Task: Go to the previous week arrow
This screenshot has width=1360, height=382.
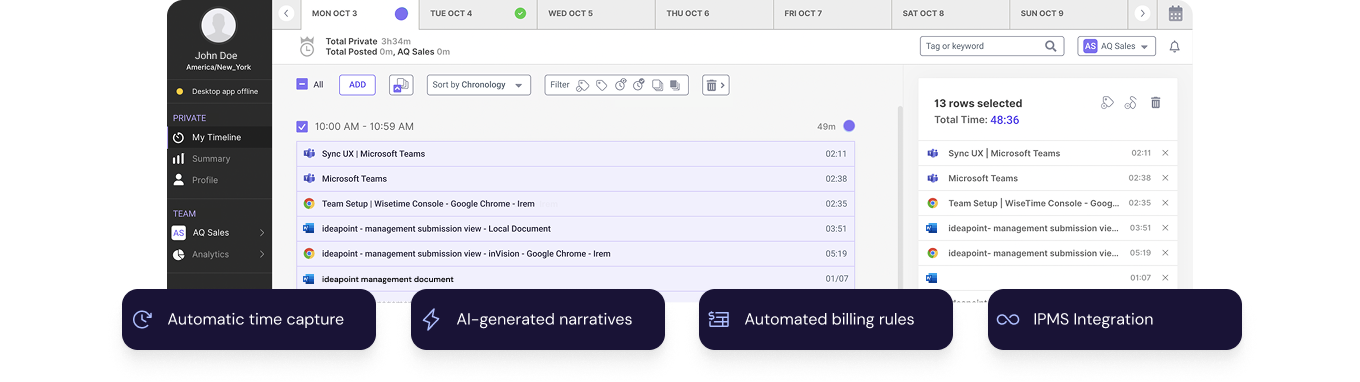Action: (x=286, y=14)
